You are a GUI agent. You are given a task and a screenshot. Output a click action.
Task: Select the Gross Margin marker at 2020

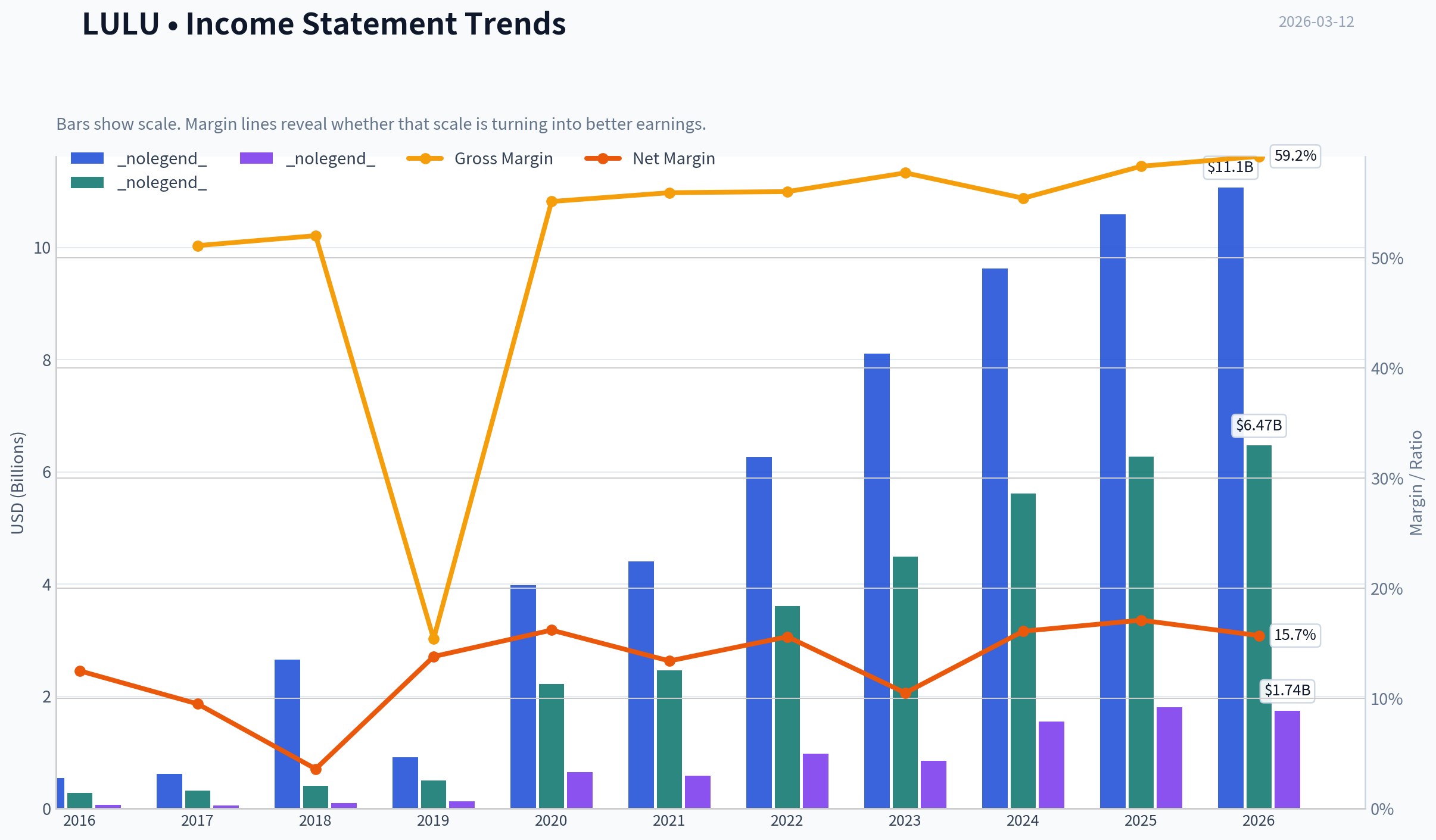tap(552, 202)
